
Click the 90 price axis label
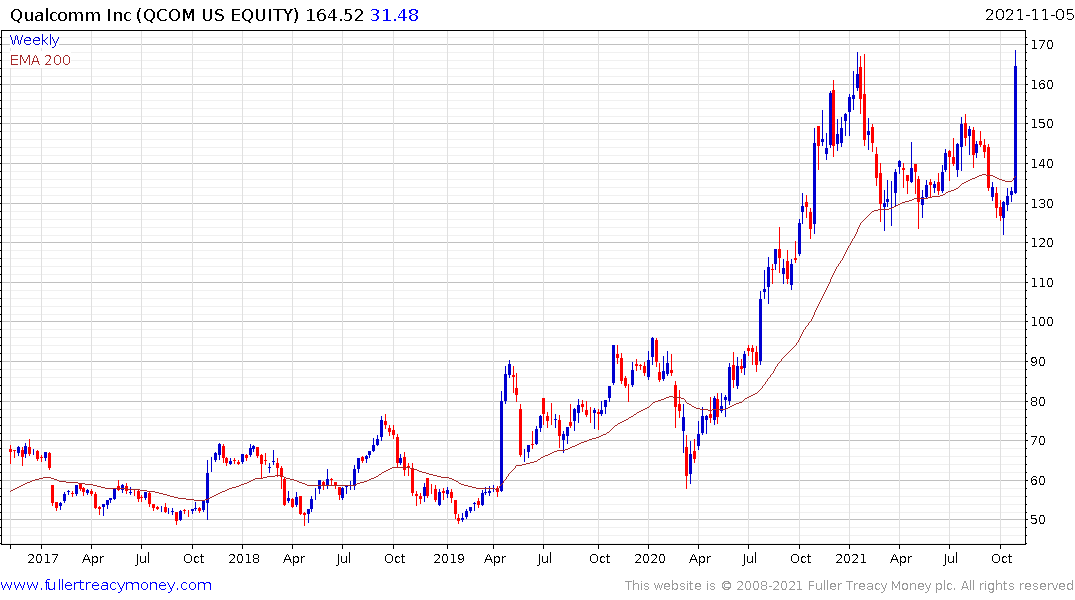[x=1038, y=361]
